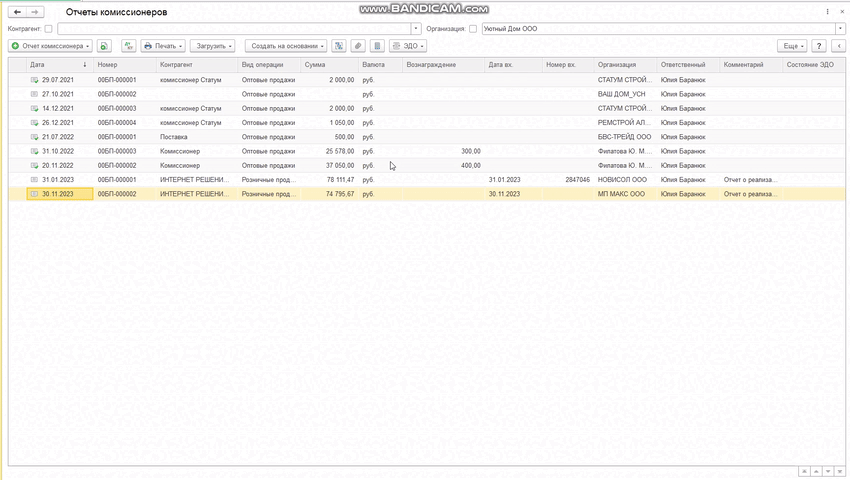Click the reward value 300,00

click(471, 151)
